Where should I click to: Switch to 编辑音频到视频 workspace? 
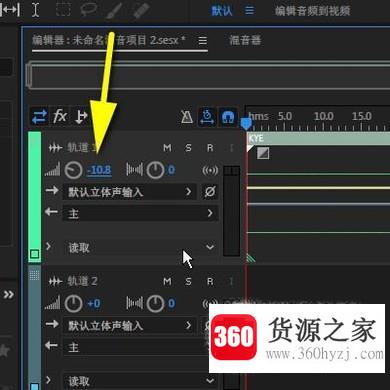click(x=312, y=11)
